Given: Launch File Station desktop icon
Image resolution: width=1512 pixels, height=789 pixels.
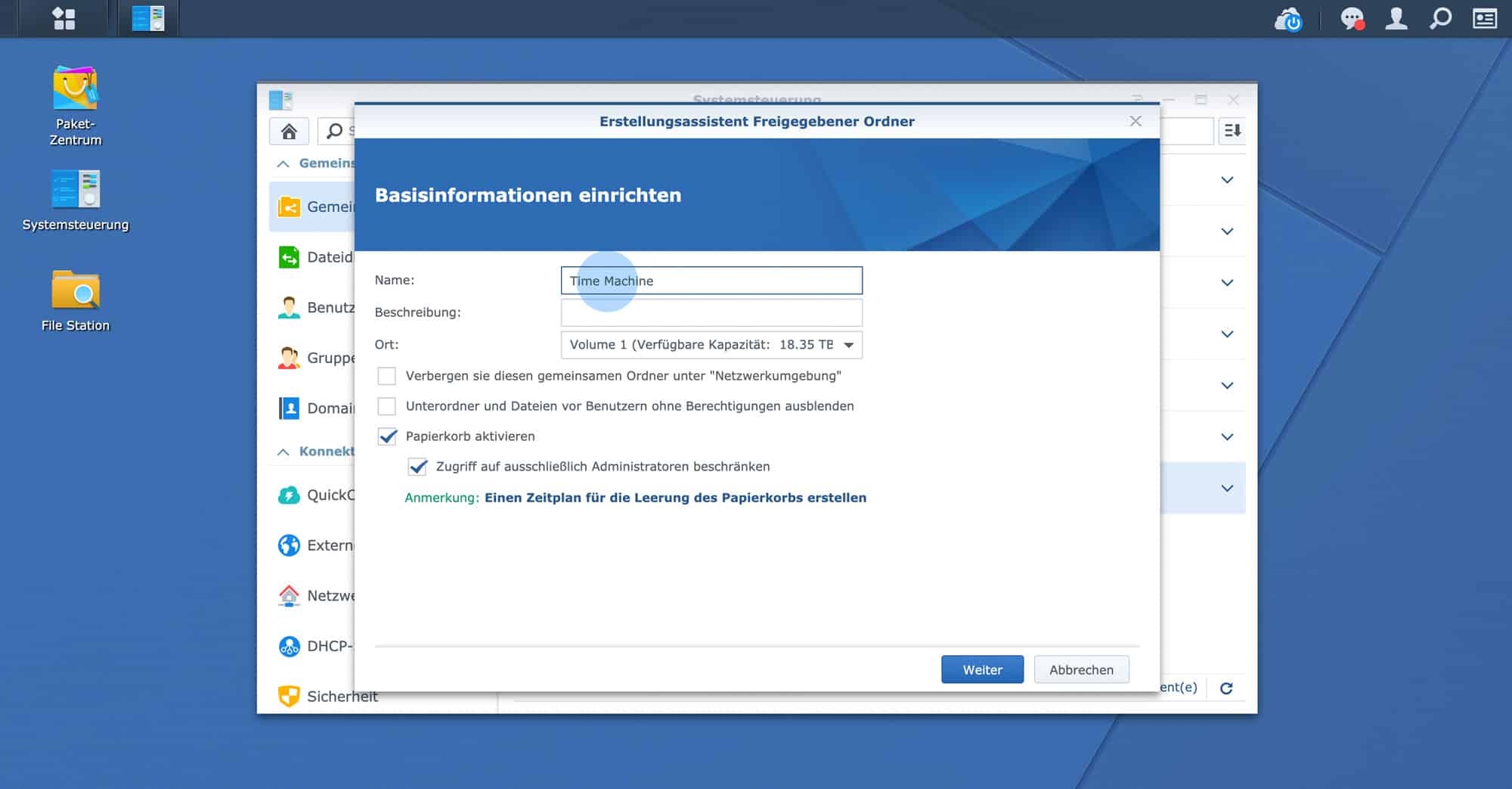Looking at the screenshot, I should click(75, 301).
